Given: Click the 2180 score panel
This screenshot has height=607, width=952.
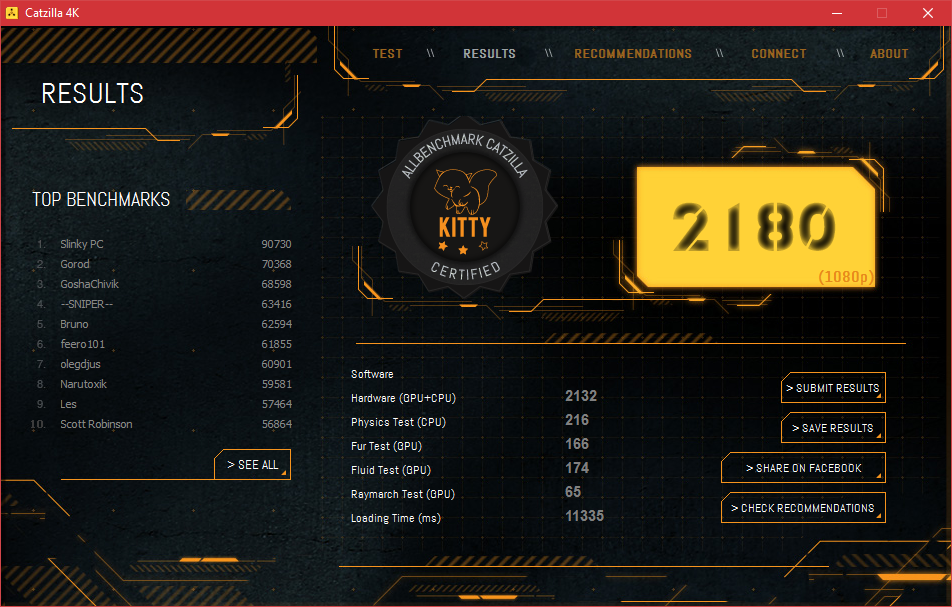Looking at the screenshot, I should [755, 226].
